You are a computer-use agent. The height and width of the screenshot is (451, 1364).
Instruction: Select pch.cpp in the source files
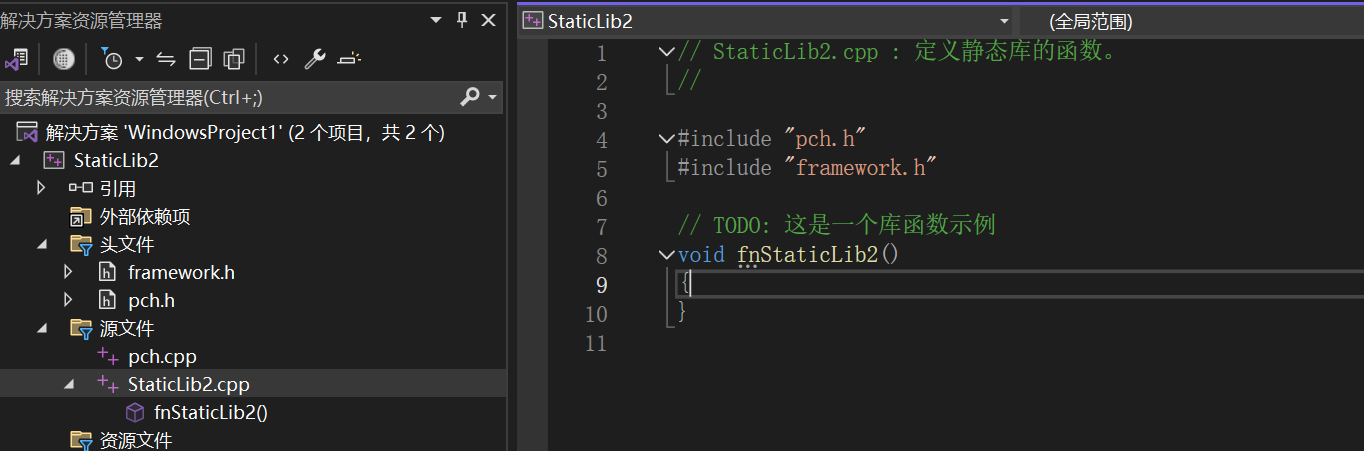pyautogui.click(x=162, y=356)
